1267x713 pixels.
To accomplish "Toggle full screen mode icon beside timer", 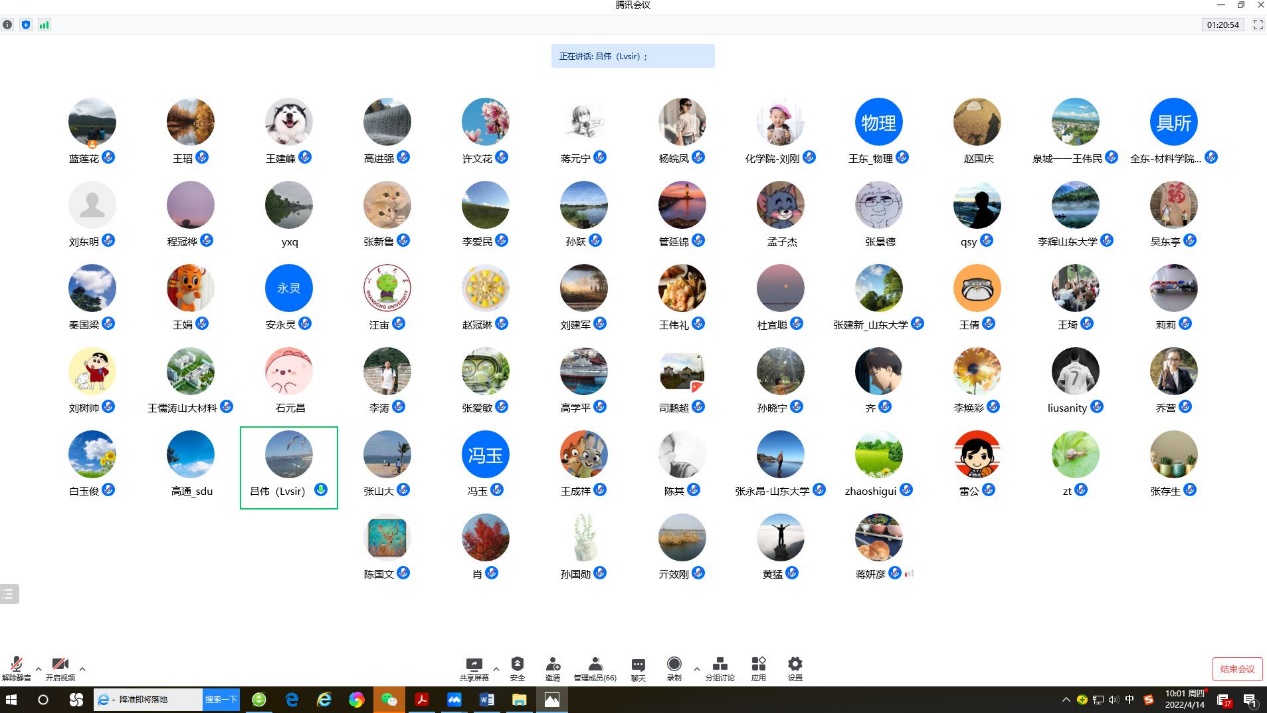I will point(1258,25).
